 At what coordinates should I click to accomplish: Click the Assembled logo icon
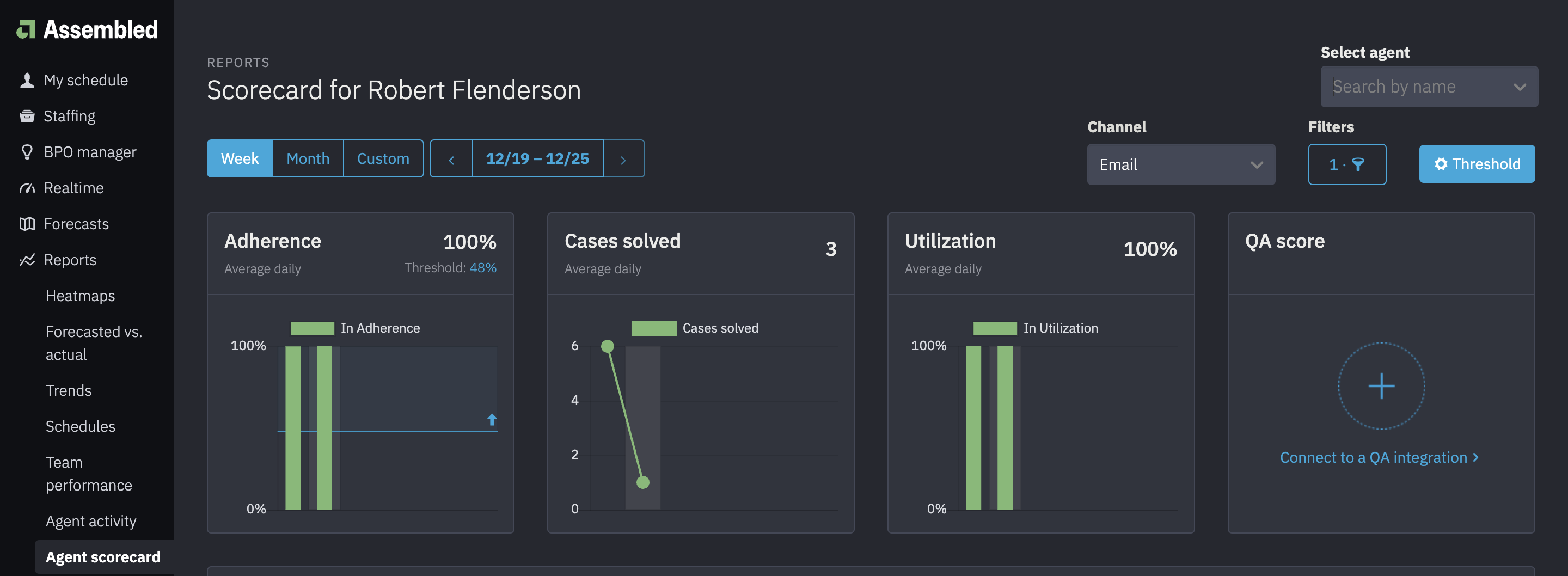pyautogui.click(x=26, y=29)
